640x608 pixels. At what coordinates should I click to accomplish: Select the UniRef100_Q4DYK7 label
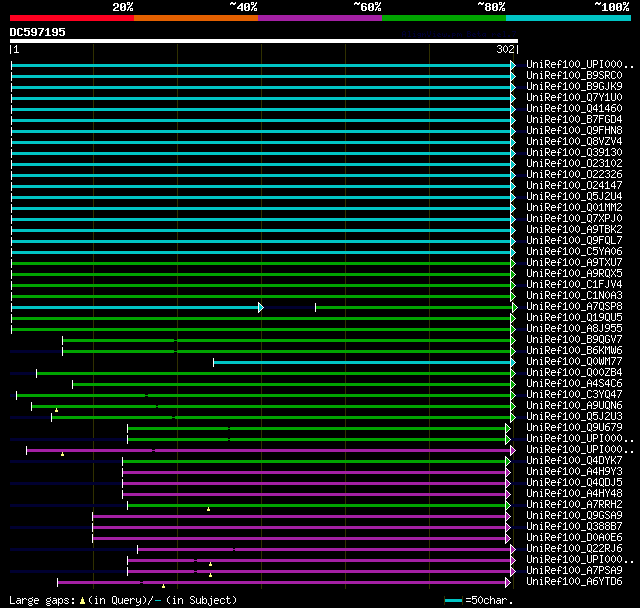click(x=574, y=461)
